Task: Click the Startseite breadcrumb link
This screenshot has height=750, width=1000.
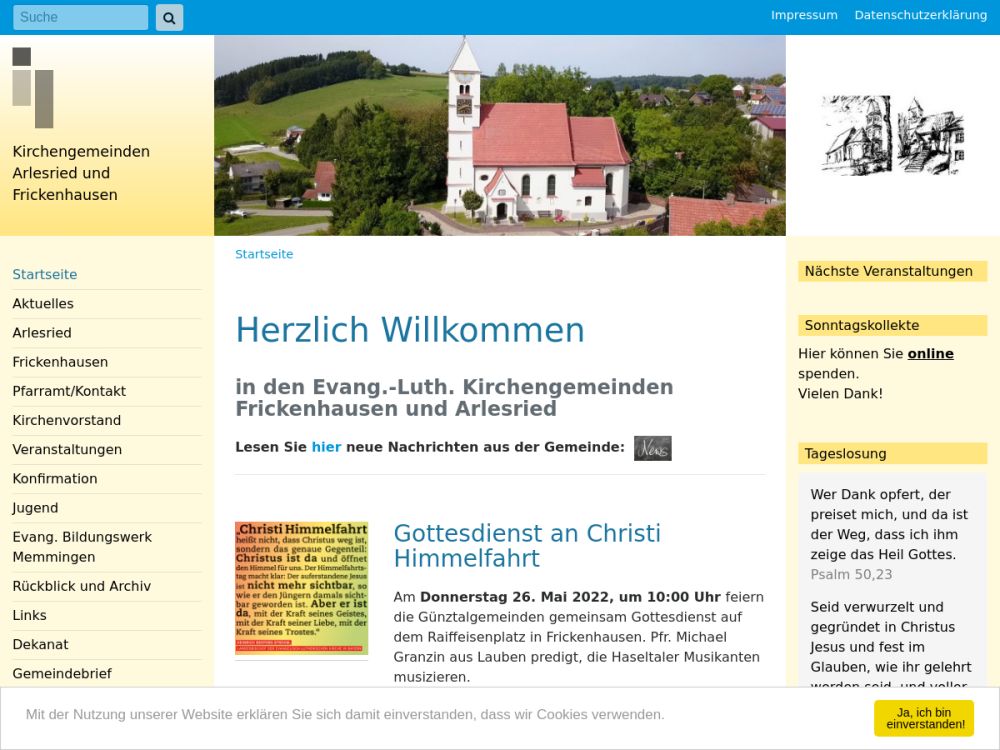Action: tap(264, 254)
